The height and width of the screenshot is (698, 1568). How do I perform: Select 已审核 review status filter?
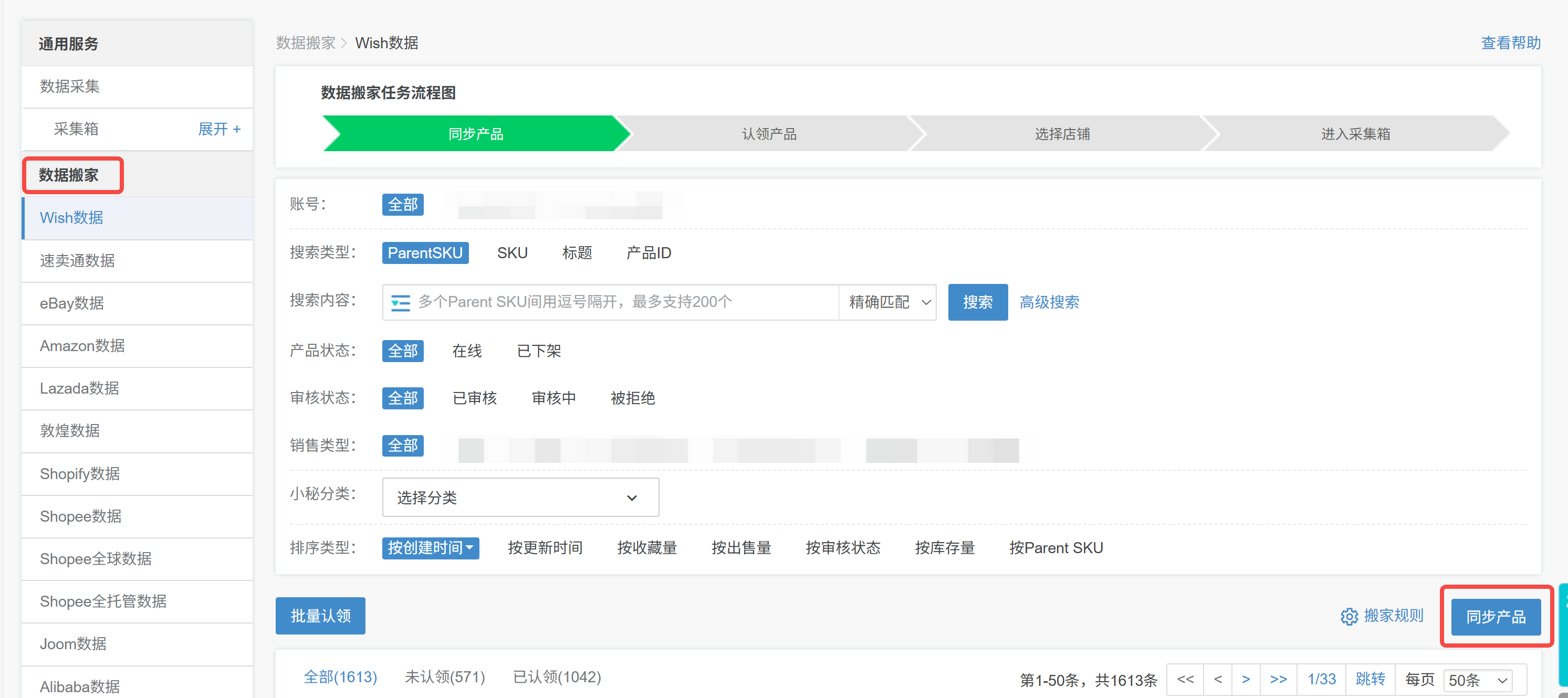(475, 398)
